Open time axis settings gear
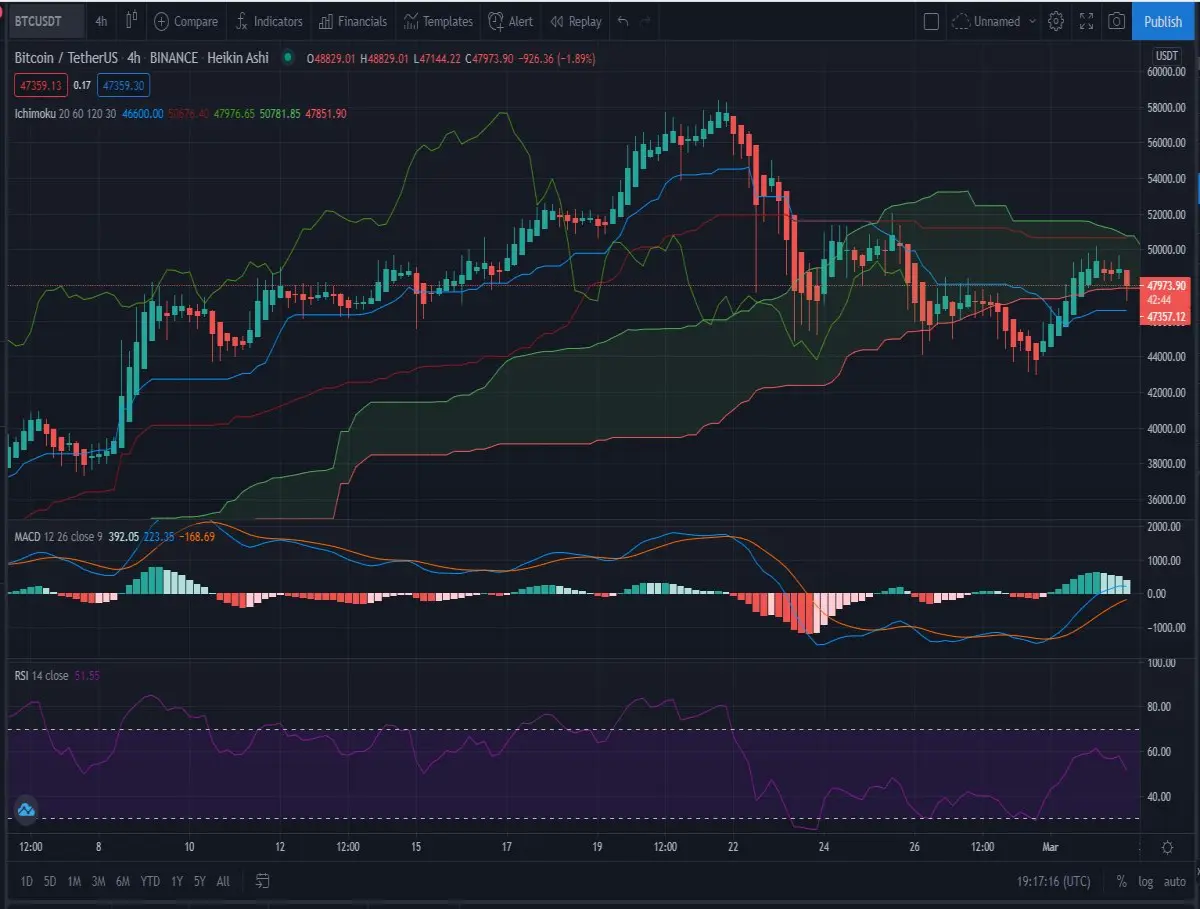 1167,847
